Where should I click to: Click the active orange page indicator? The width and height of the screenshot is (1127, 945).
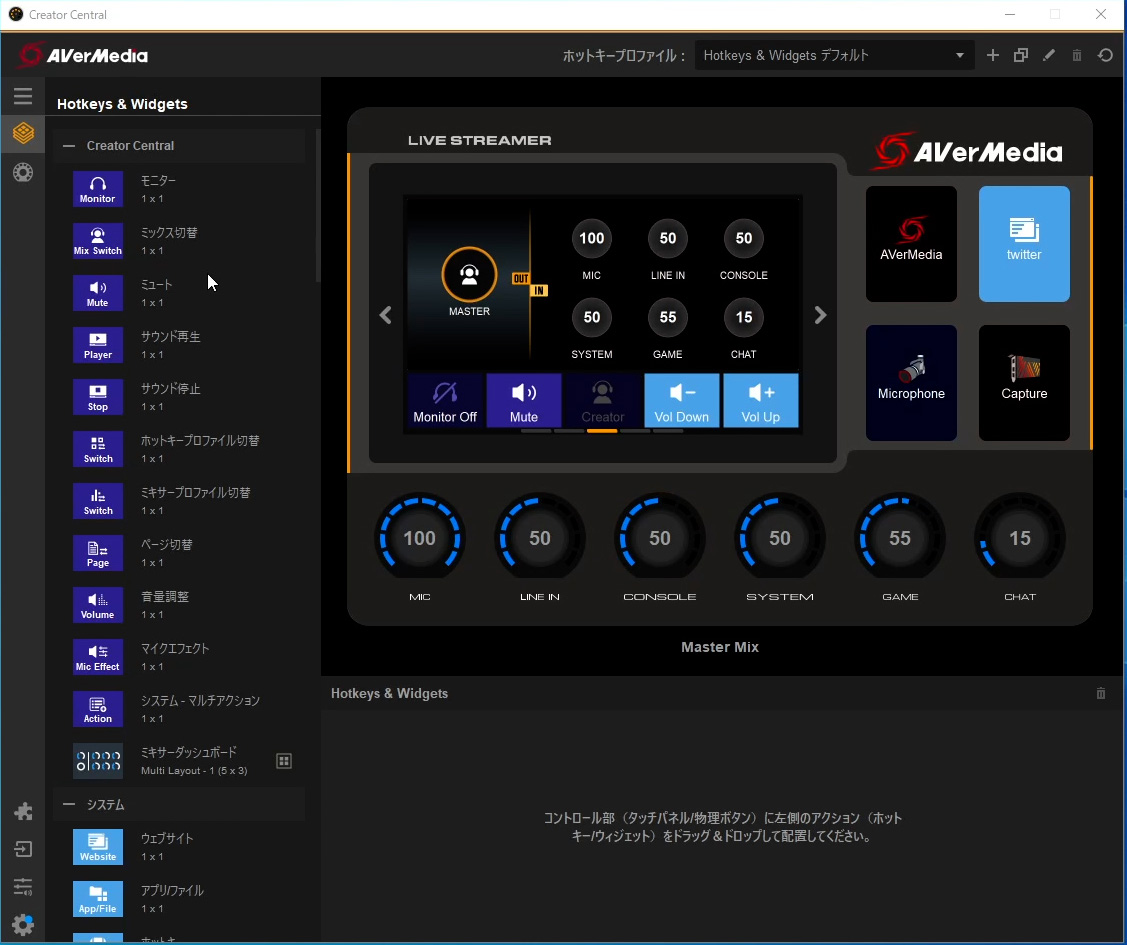(x=602, y=431)
